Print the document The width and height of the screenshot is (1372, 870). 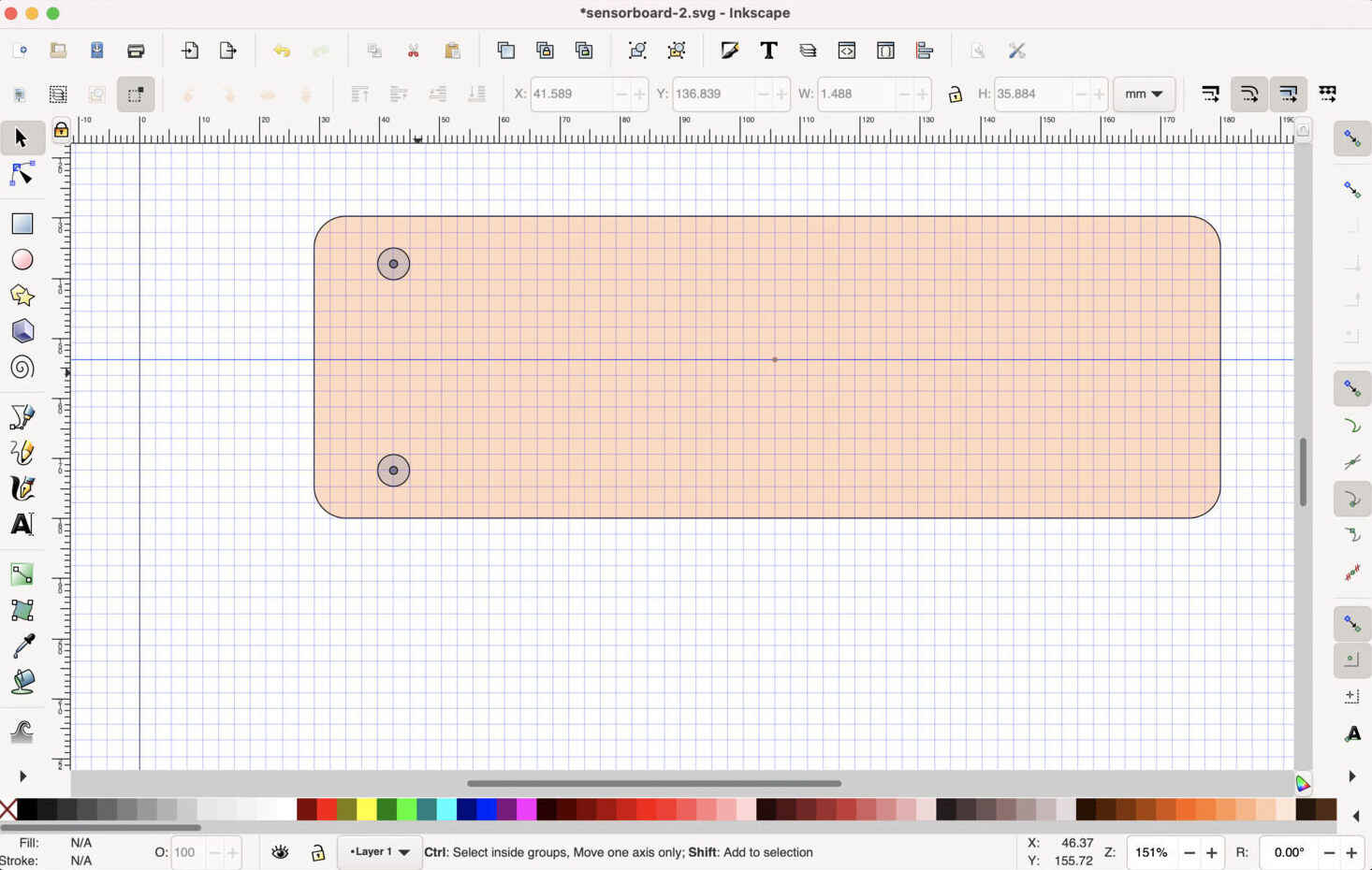point(136,51)
